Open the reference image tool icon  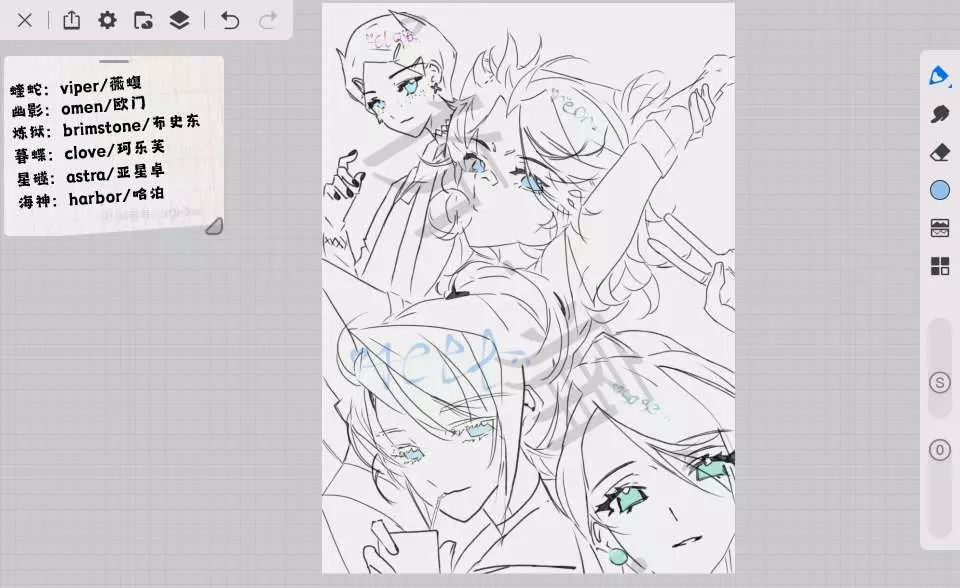[939, 228]
